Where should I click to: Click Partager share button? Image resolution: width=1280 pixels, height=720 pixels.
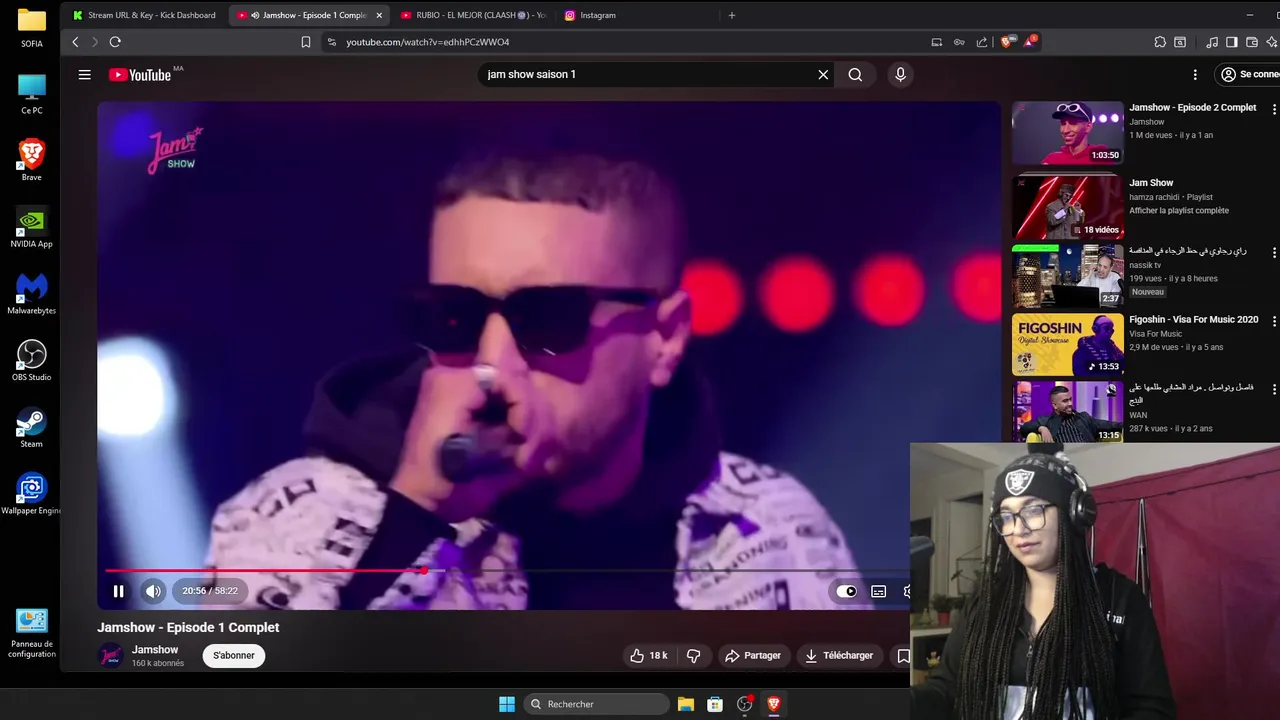pos(753,656)
